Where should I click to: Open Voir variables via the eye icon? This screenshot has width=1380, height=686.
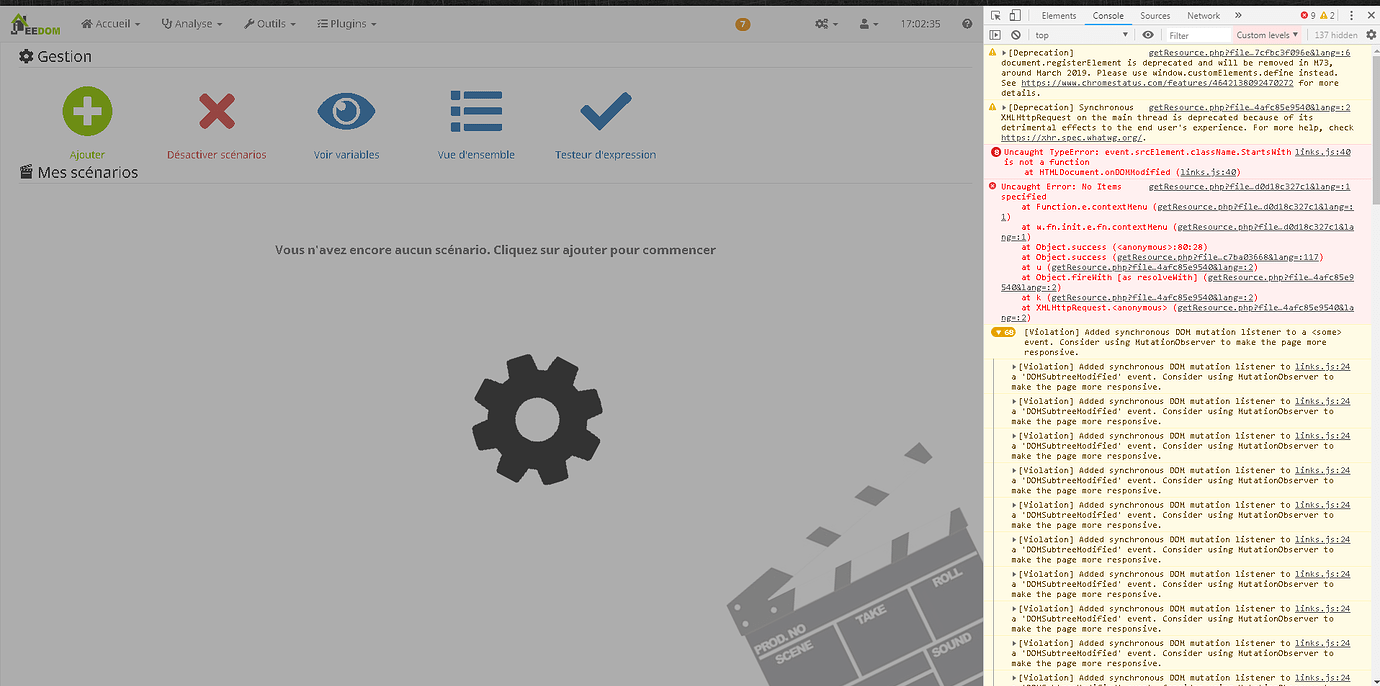click(346, 111)
